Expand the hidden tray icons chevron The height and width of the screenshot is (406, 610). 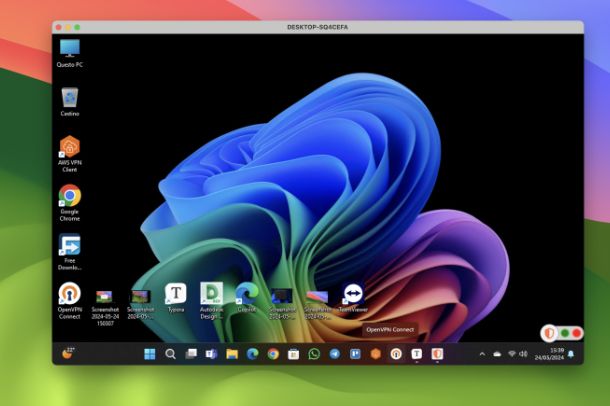coord(482,354)
